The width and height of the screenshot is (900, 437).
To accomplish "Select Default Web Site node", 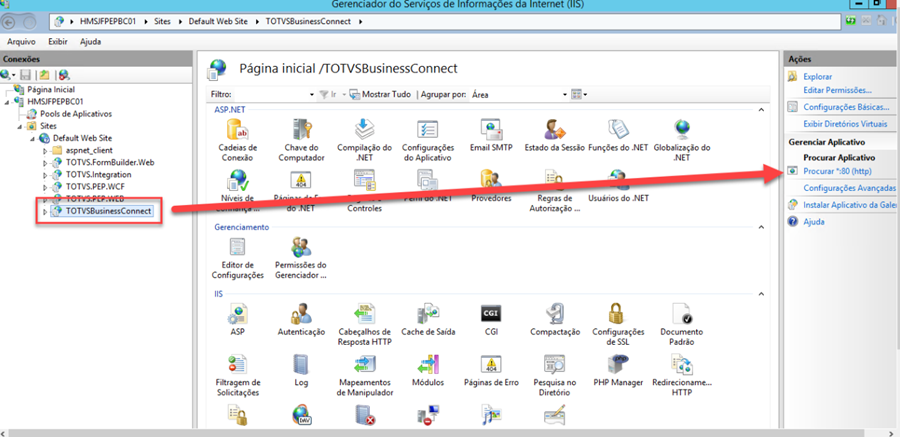I will [x=83, y=138].
